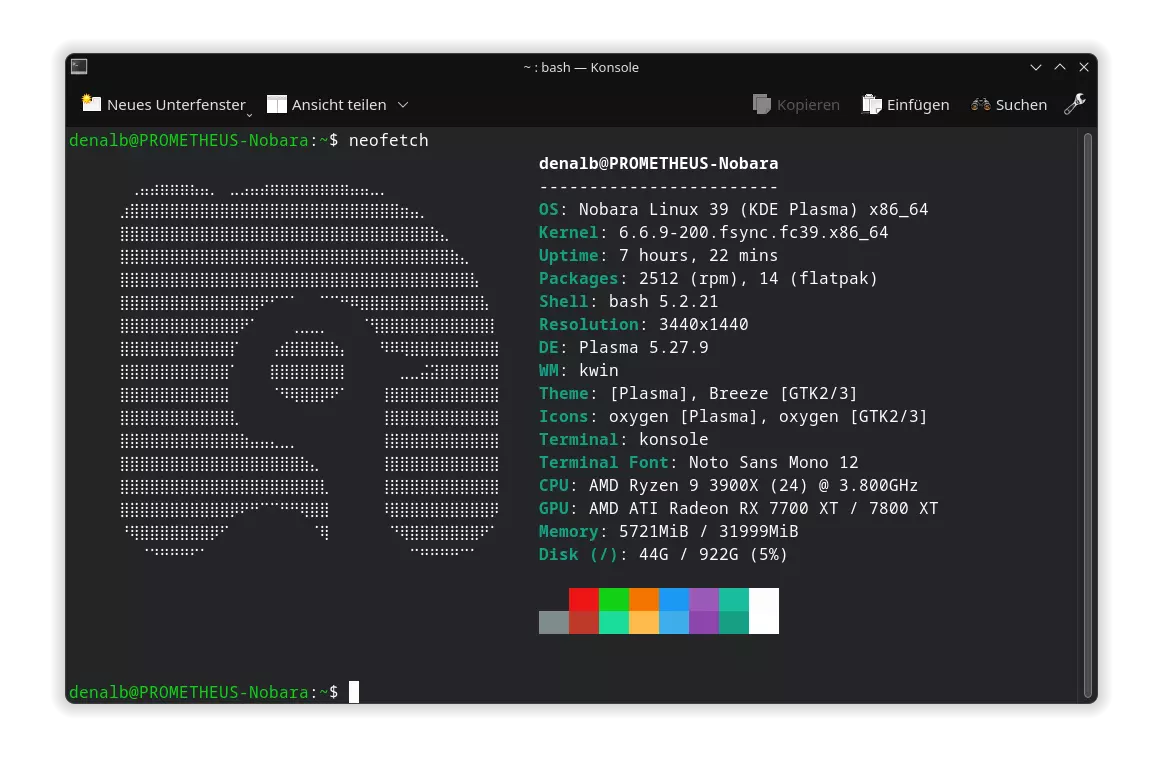Click the typed "neofetch" command
The height and width of the screenshot is (781, 1163).
389,140
